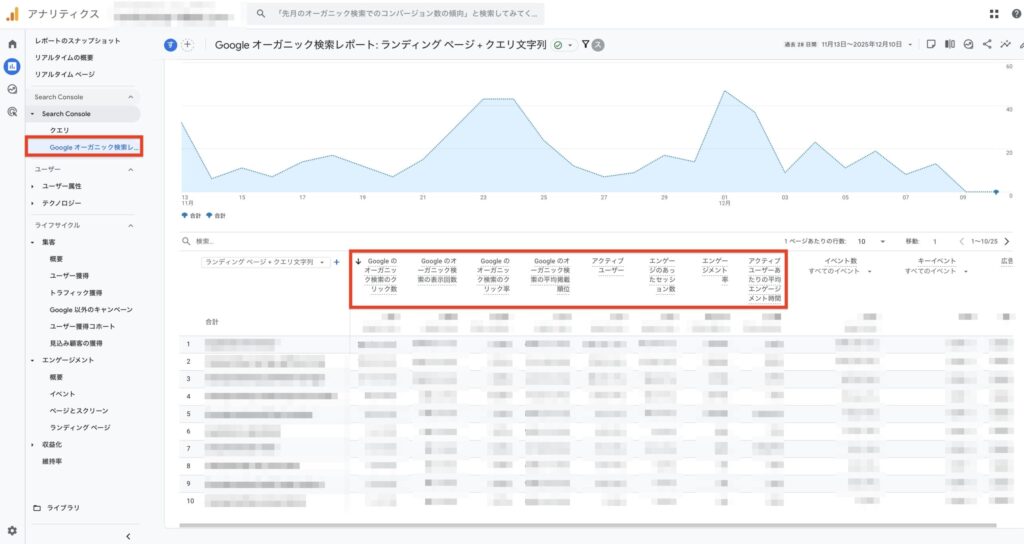Collapse the Search Console section chevron

point(130,97)
